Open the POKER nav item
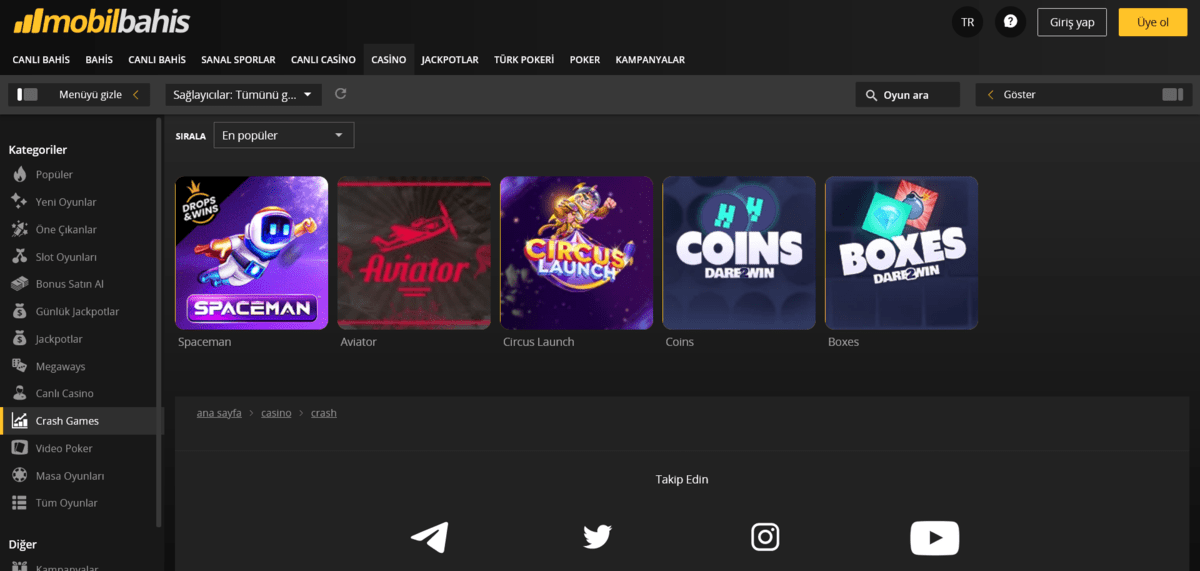 pos(585,60)
